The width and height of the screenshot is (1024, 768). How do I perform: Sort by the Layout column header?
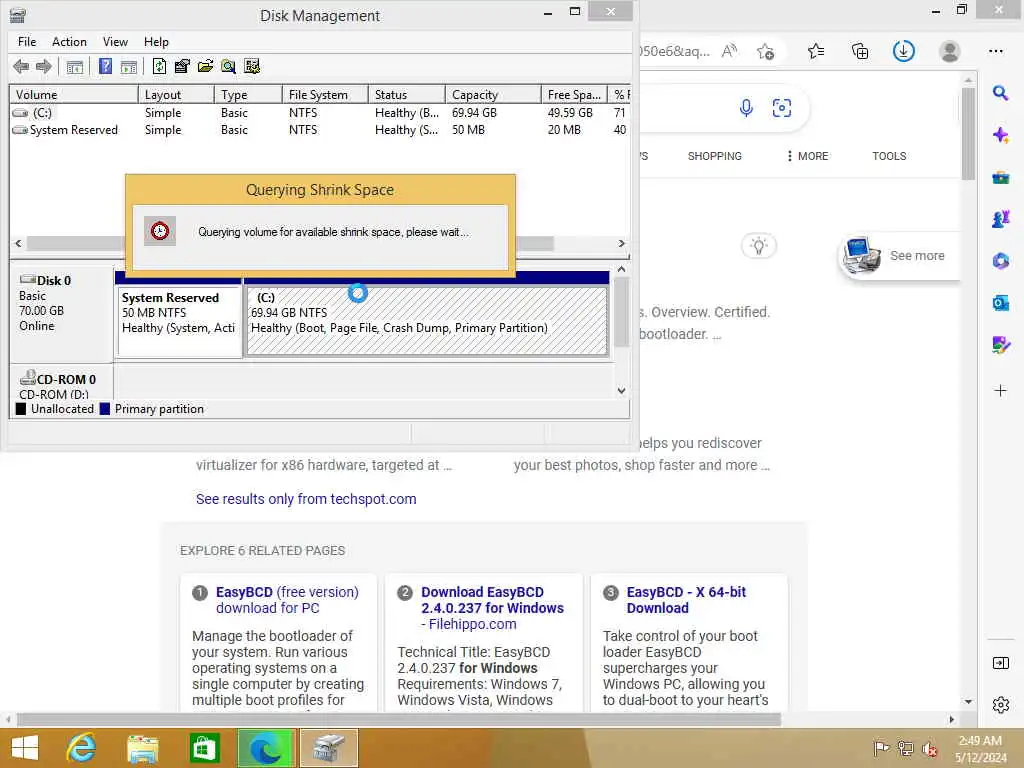click(176, 95)
